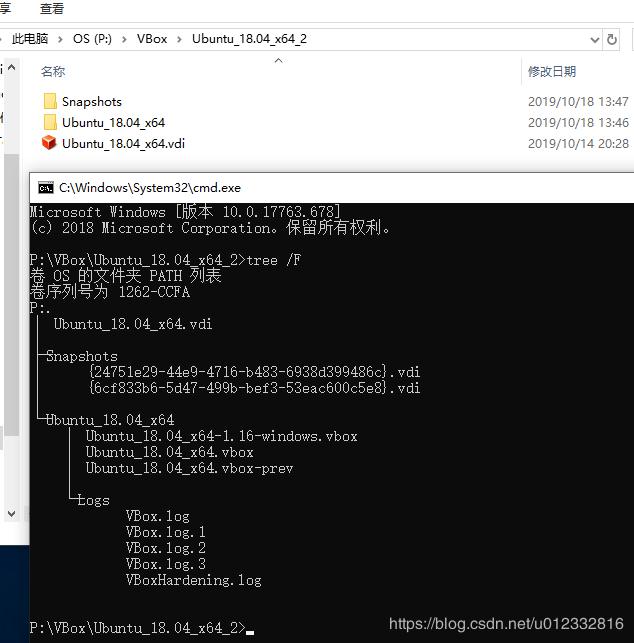Click Ubuntu_18.04_x64.vbox line in cmd

[x=169, y=452]
